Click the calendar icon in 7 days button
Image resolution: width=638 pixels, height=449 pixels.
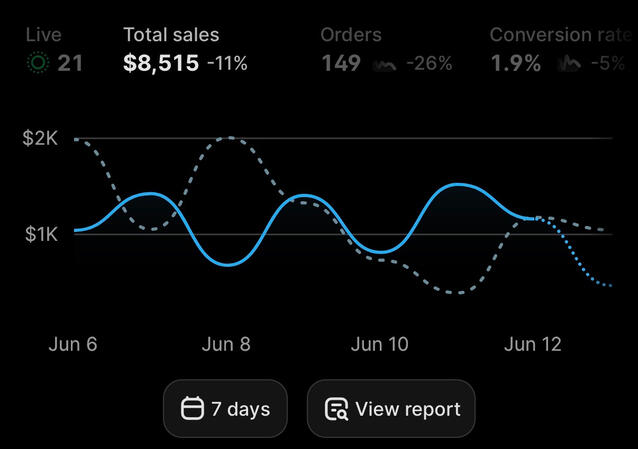[192, 408]
